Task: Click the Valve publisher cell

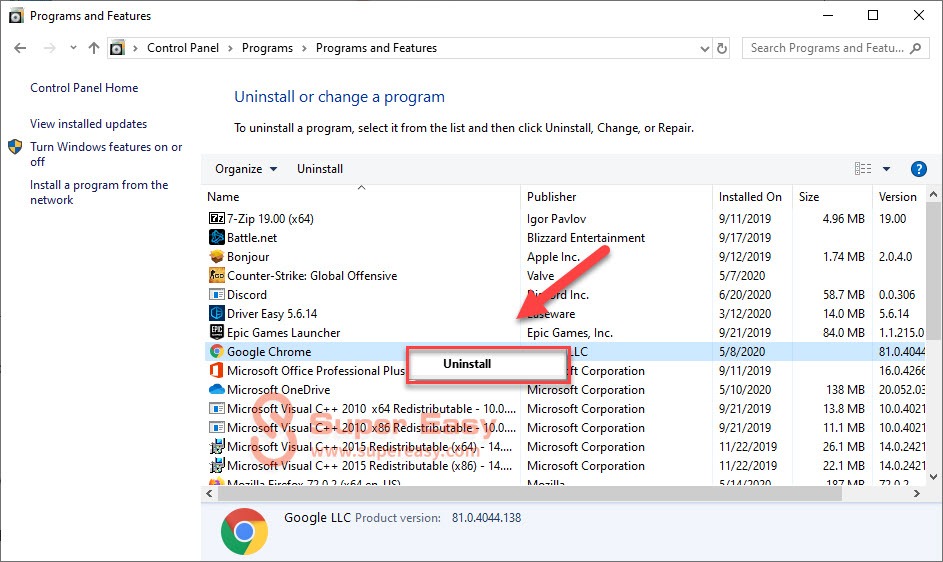Action: (541, 276)
